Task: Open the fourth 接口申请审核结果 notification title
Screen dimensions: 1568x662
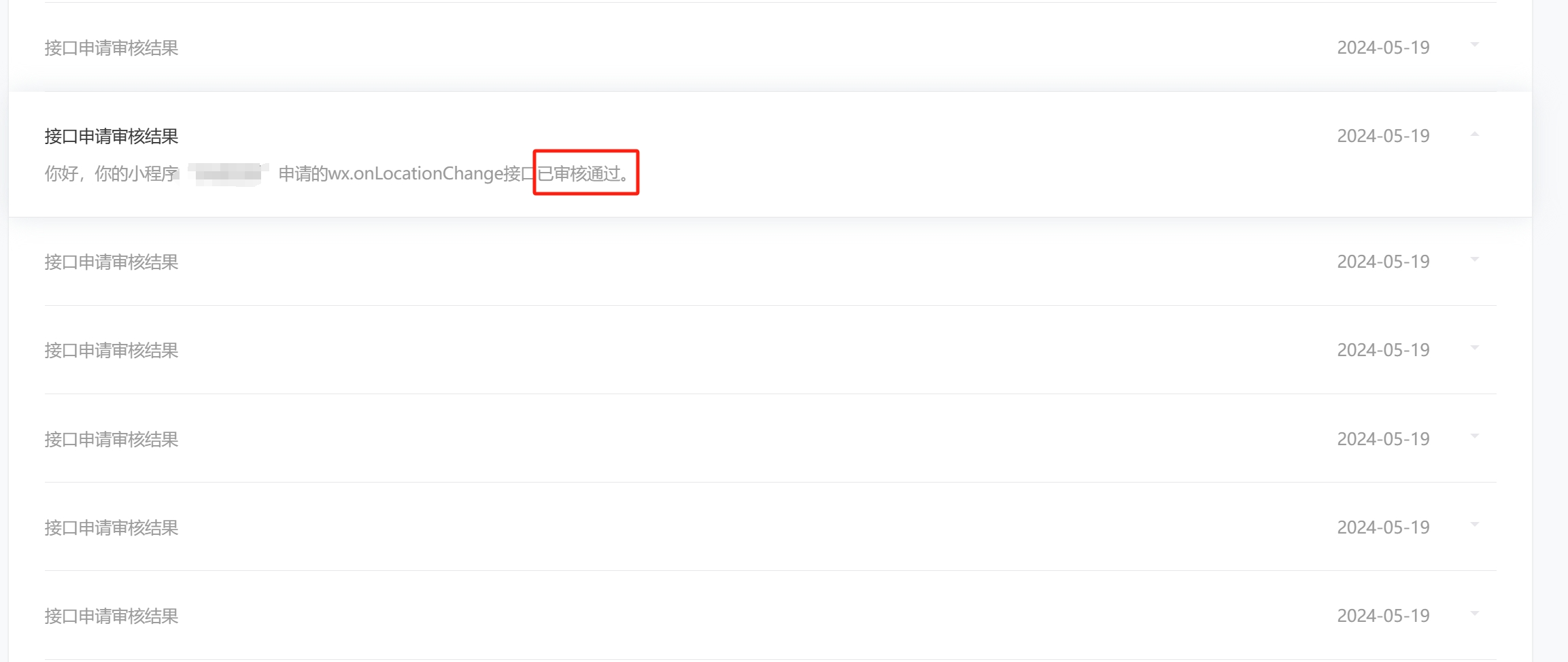Action: 112,351
